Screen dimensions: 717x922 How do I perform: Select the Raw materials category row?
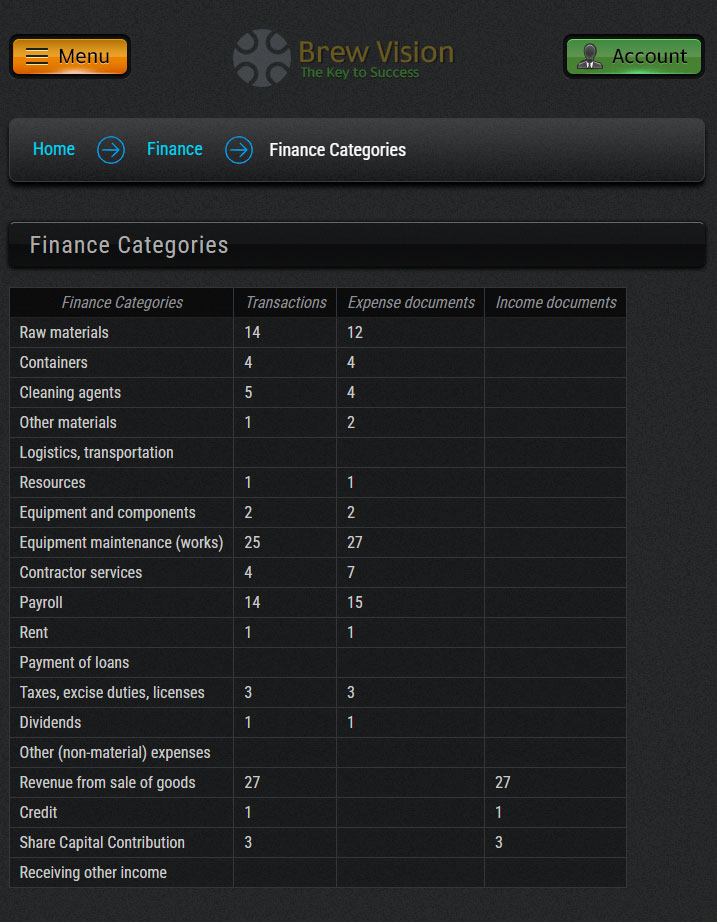(64, 332)
